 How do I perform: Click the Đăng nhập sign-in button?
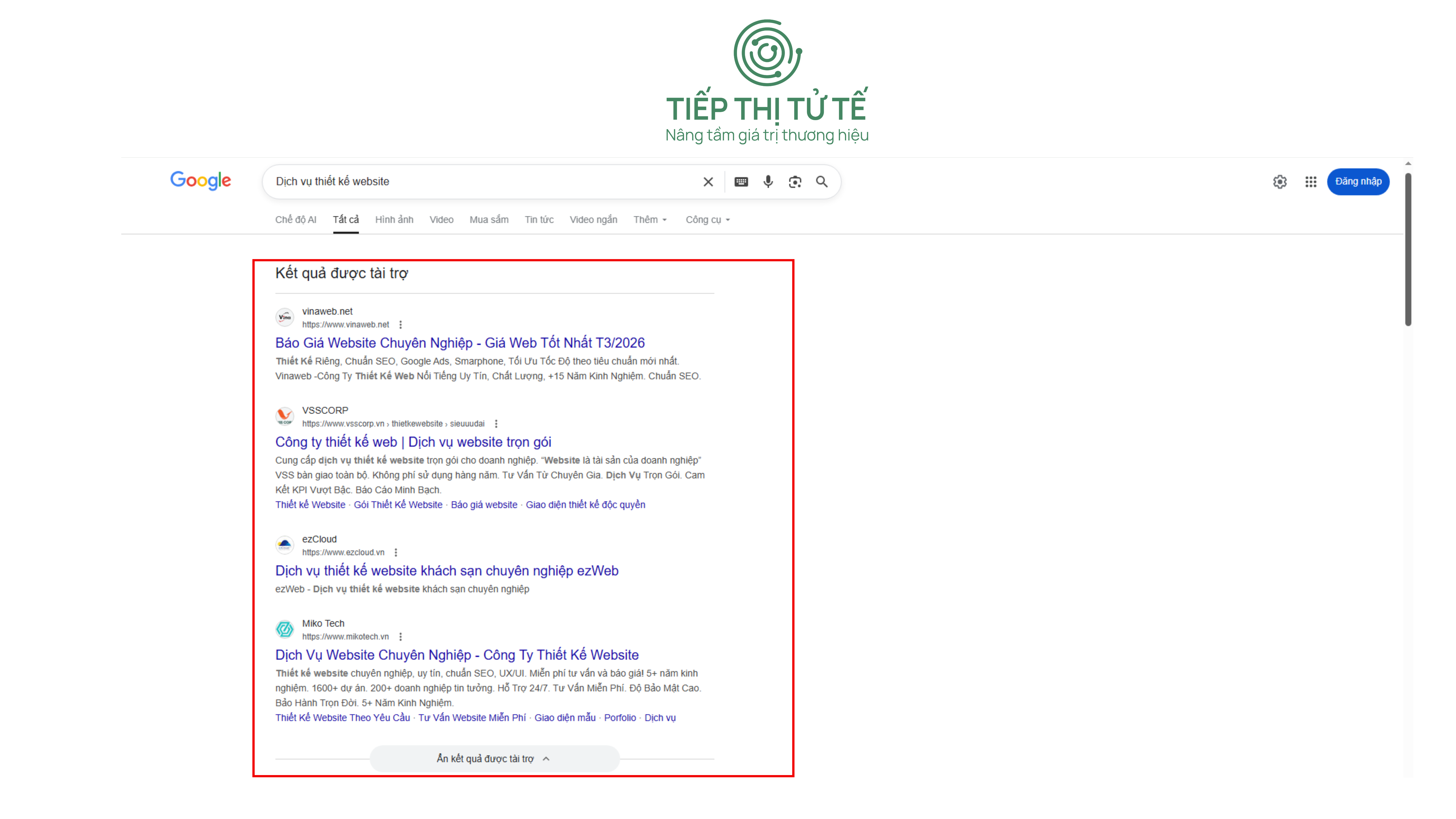1358,182
